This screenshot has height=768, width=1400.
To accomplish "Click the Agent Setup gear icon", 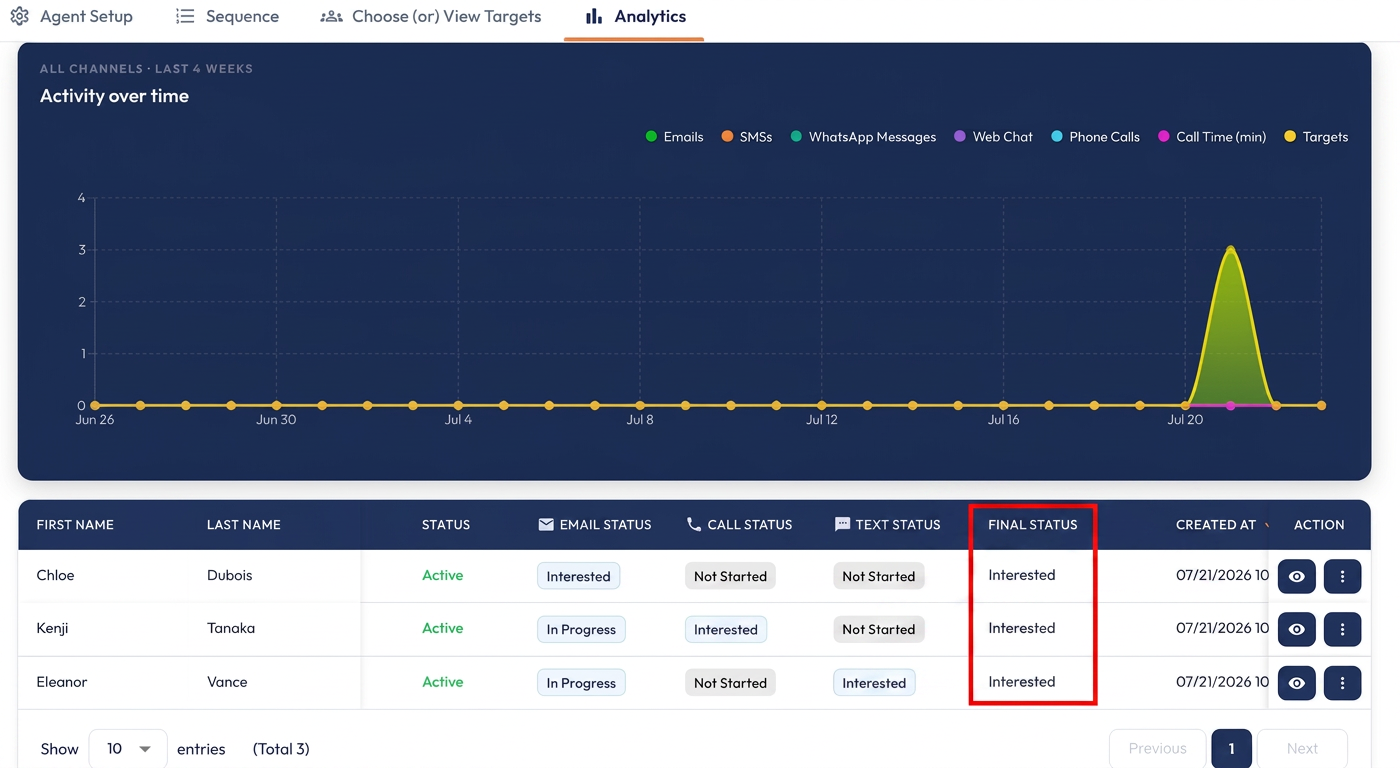I will (x=19, y=16).
